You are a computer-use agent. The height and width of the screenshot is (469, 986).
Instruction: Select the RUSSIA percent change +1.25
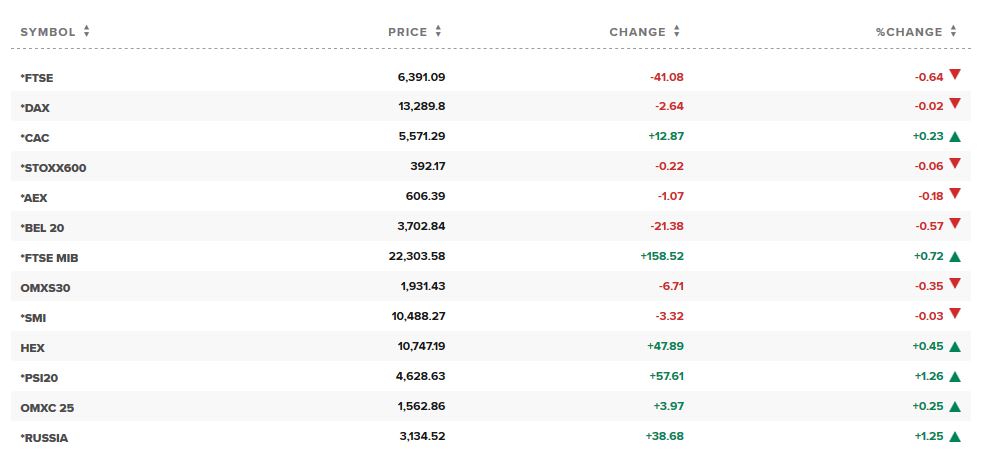point(929,437)
